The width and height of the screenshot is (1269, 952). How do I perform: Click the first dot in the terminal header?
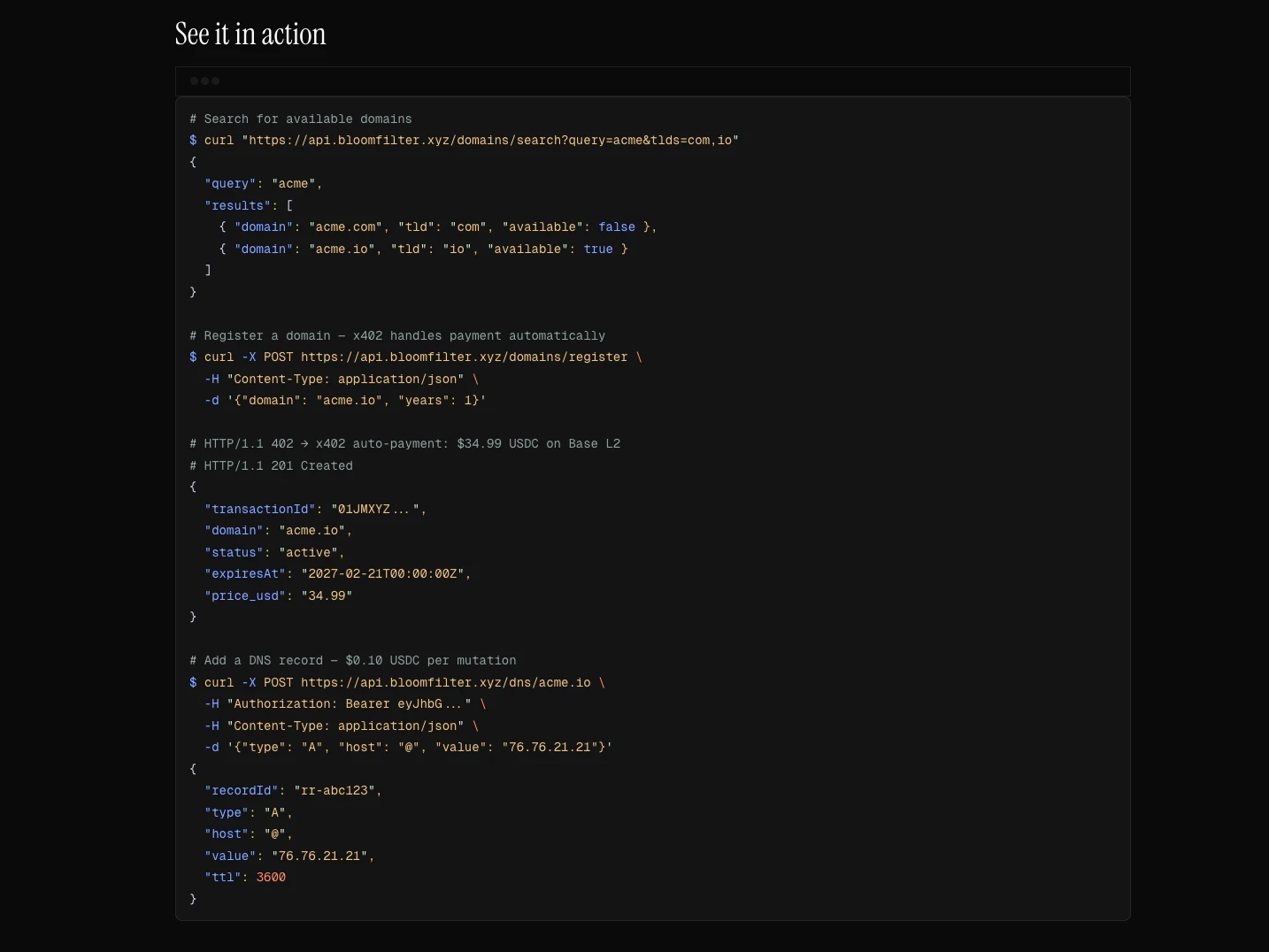(x=194, y=81)
